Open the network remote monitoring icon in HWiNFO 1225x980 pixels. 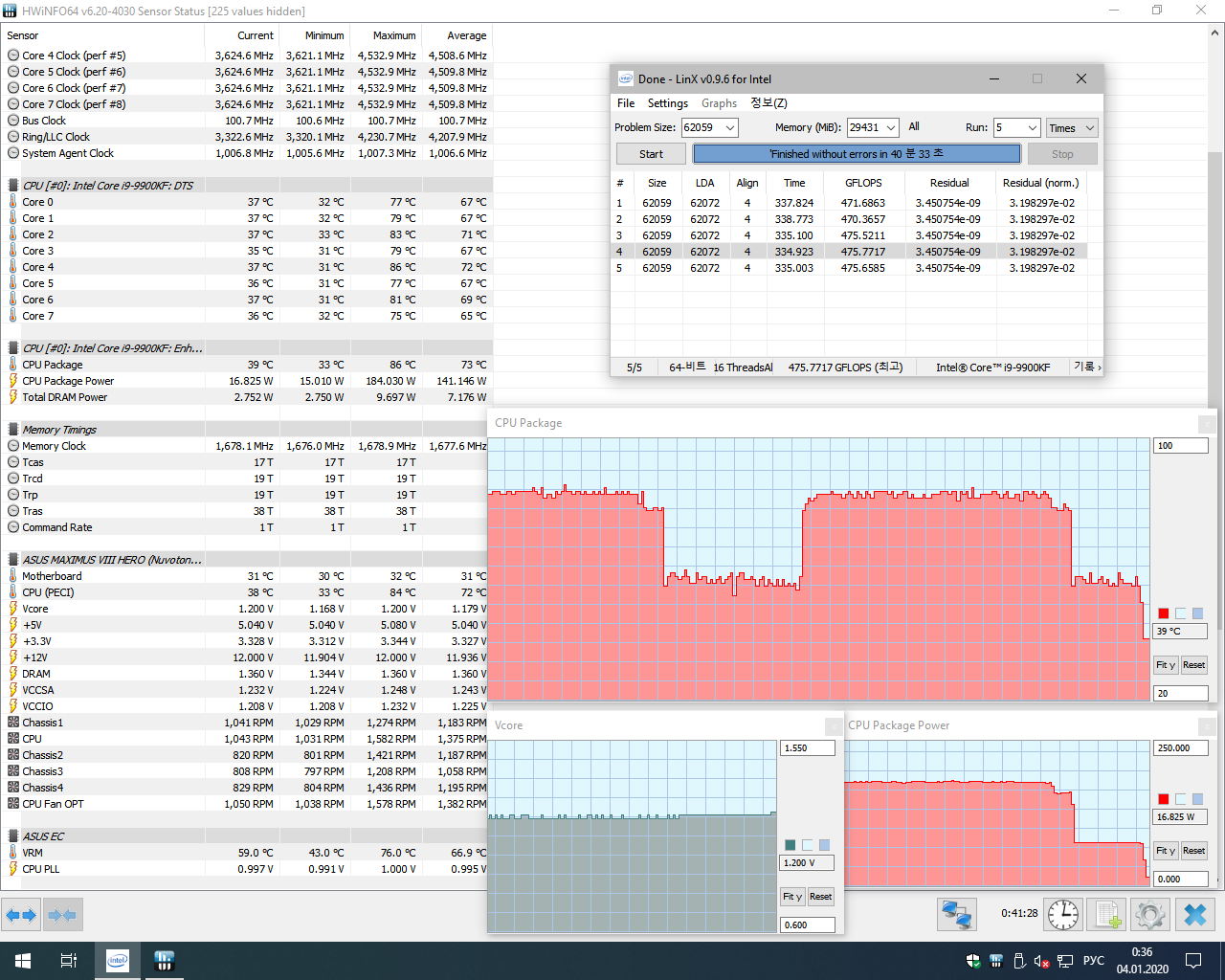click(956, 915)
